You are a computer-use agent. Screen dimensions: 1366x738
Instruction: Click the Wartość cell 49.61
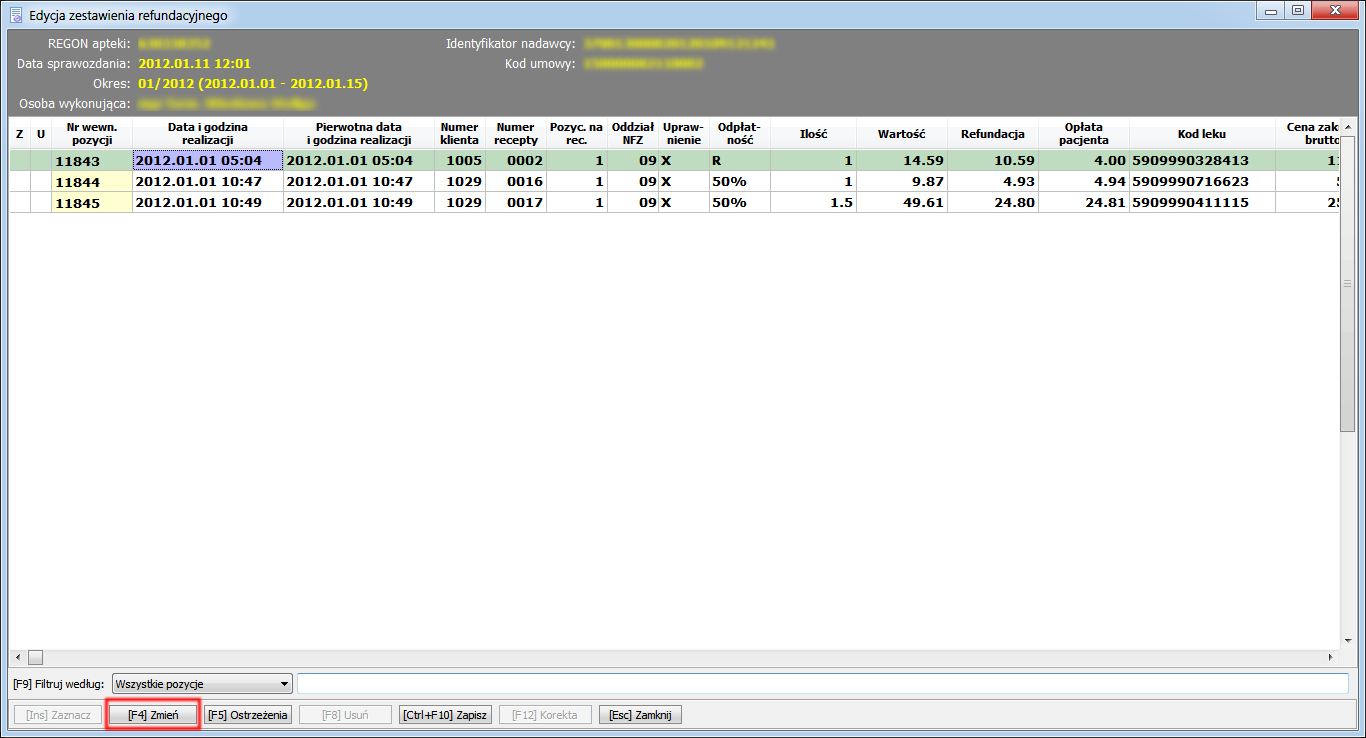pos(902,202)
